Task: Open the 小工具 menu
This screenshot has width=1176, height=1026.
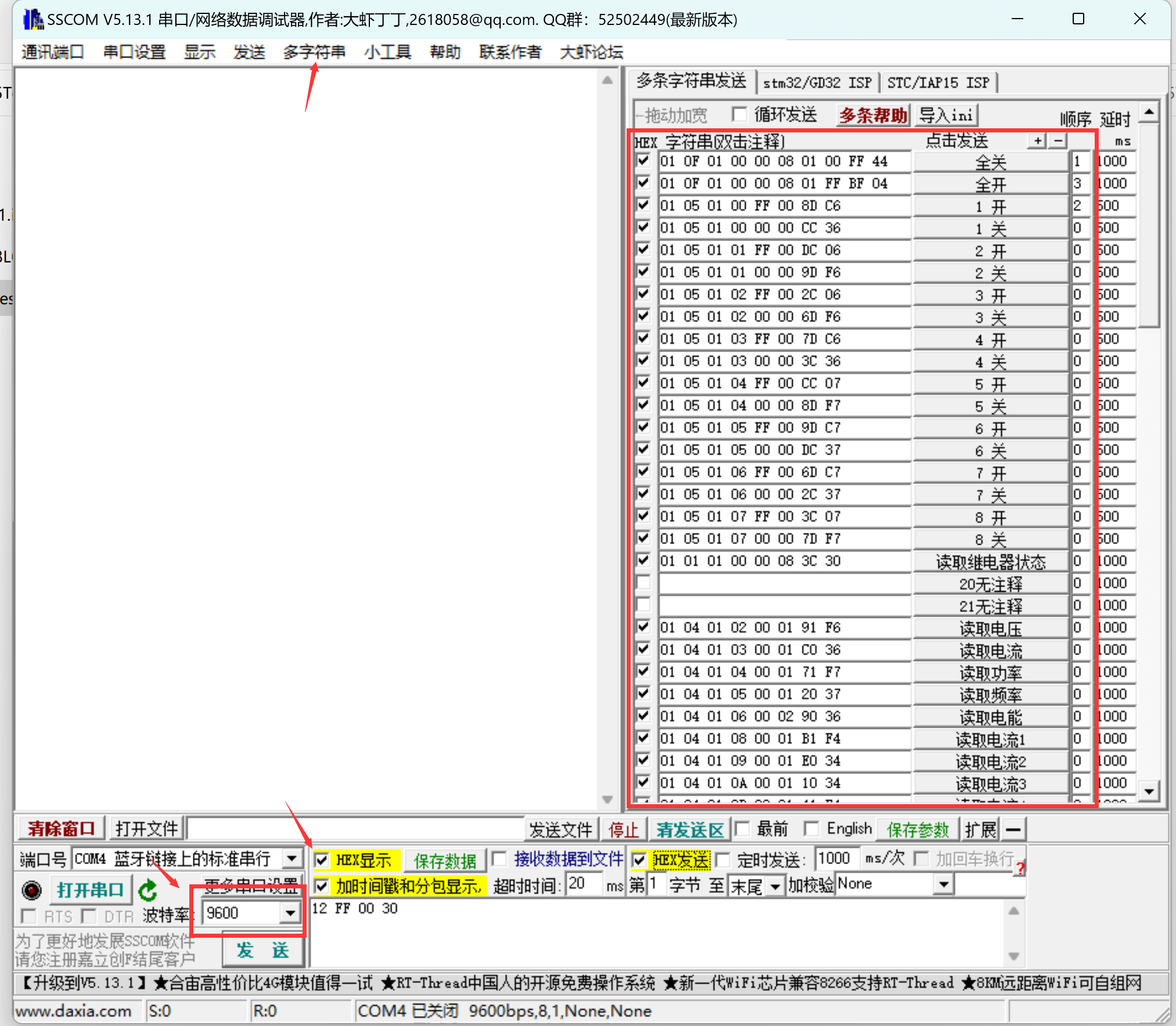Action: coord(387,52)
